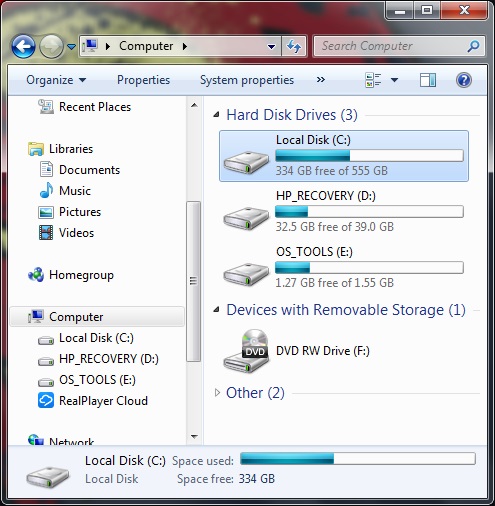The width and height of the screenshot is (495, 506).
Task: Click the Recent Places icon
Action: 46,107
